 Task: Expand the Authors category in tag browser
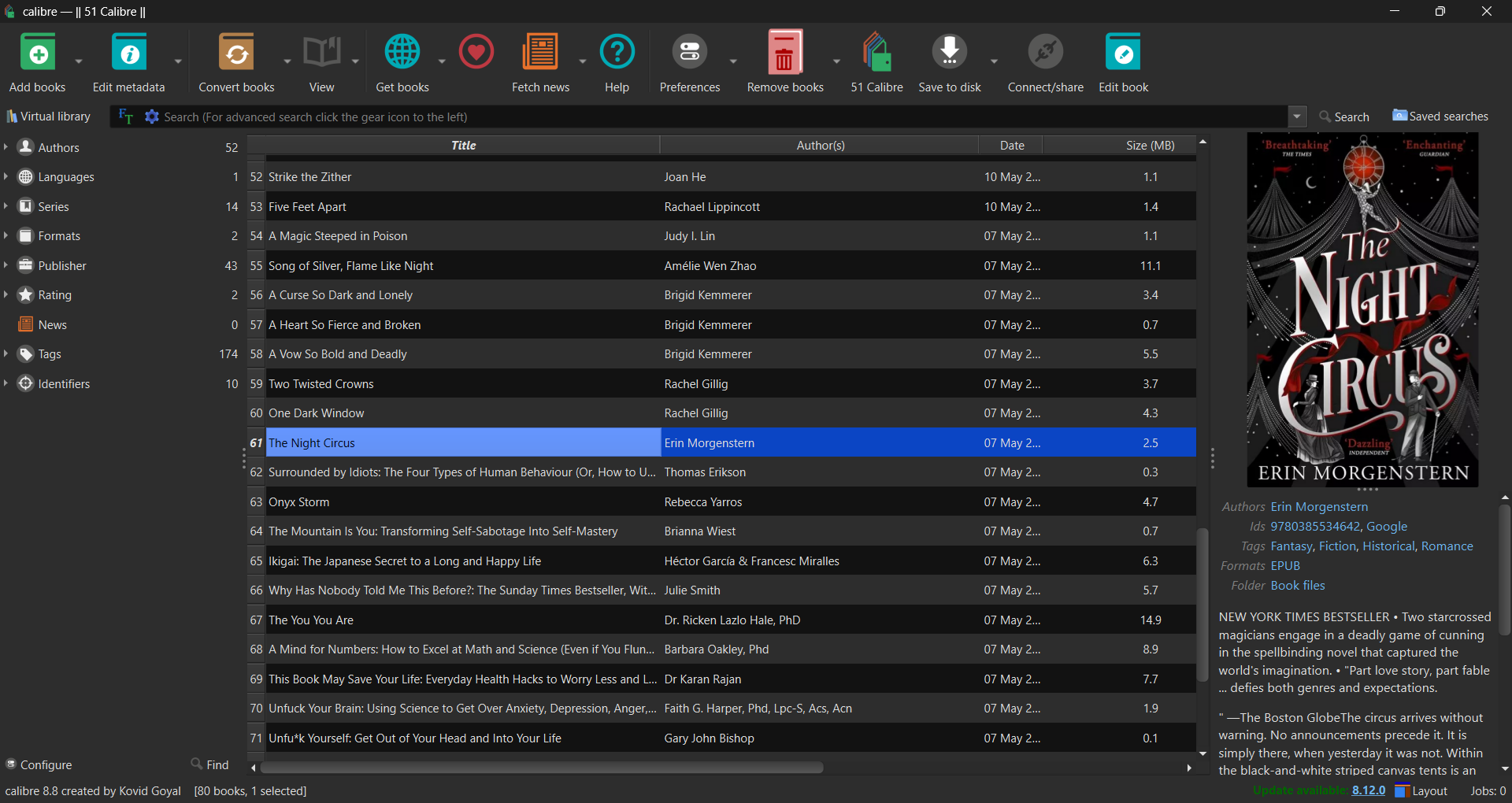coord(6,147)
